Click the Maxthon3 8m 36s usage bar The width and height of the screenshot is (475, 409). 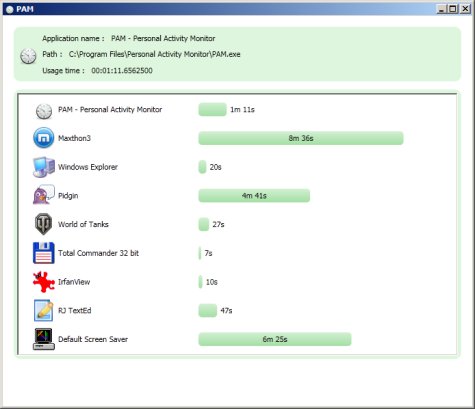301,138
